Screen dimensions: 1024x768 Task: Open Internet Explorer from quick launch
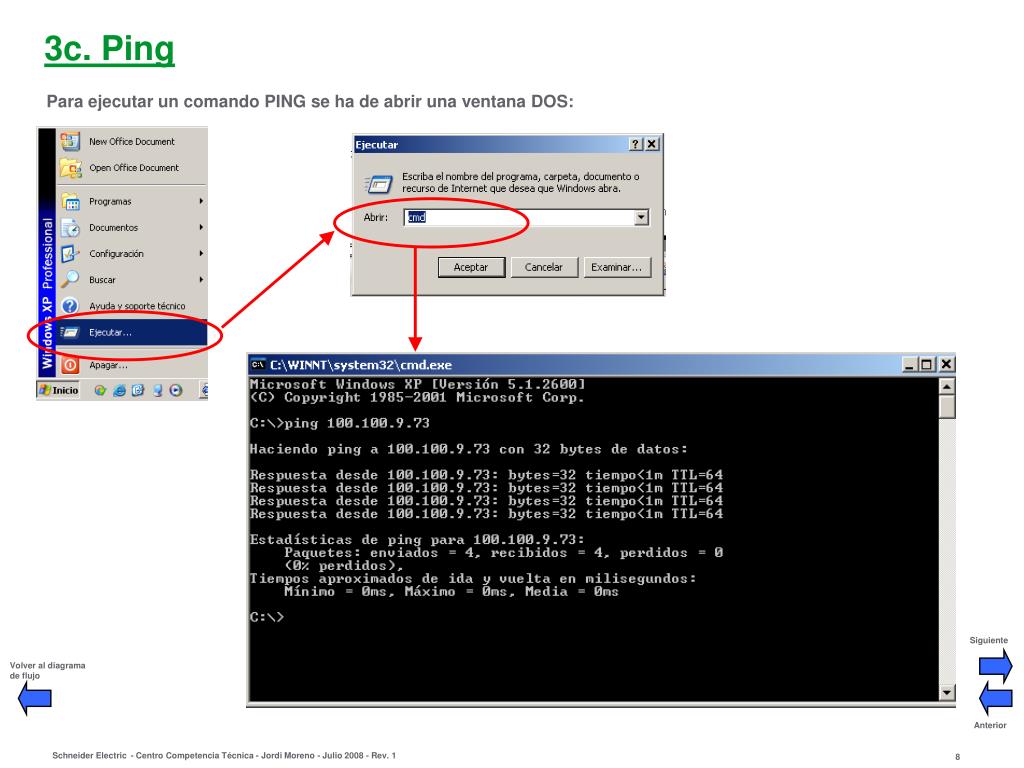click(120, 391)
